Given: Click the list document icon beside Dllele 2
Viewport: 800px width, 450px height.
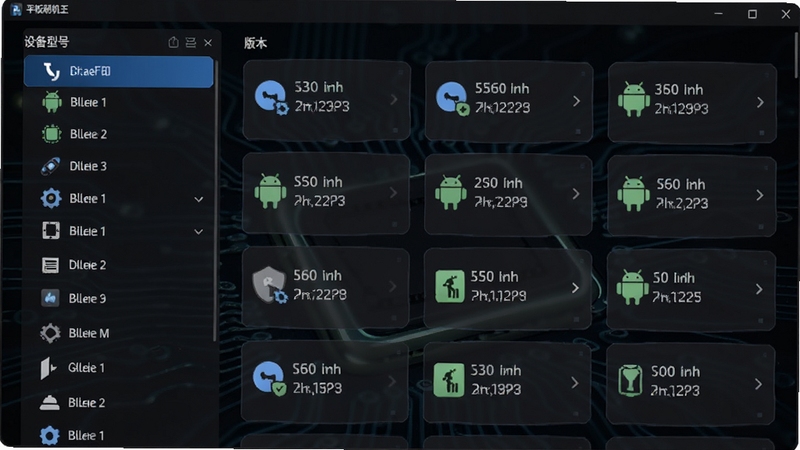Looking at the screenshot, I should [50, 265].
